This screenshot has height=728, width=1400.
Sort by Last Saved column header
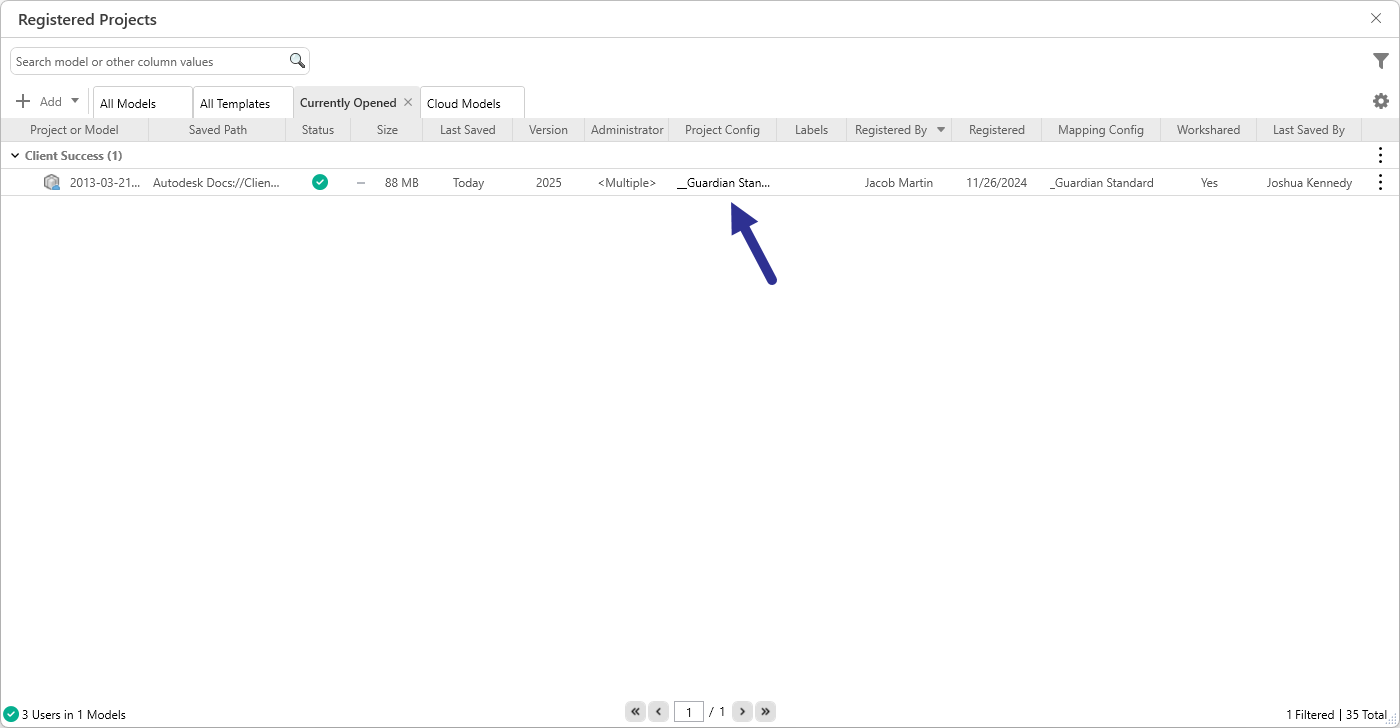coord(468,130)
